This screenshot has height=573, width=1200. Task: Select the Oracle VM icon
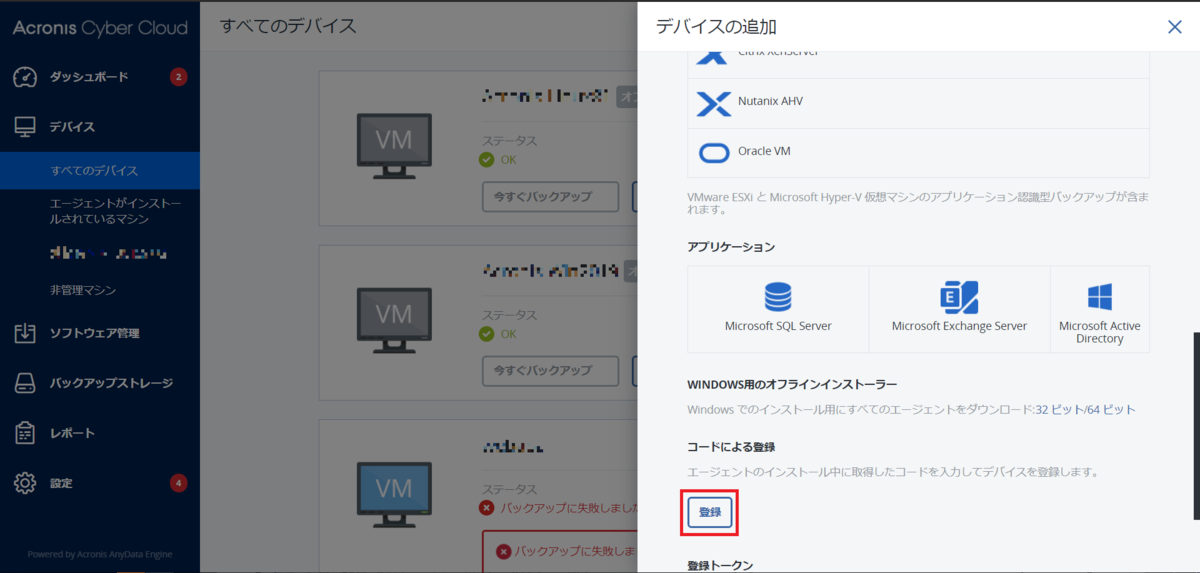[x=714, y=152]
